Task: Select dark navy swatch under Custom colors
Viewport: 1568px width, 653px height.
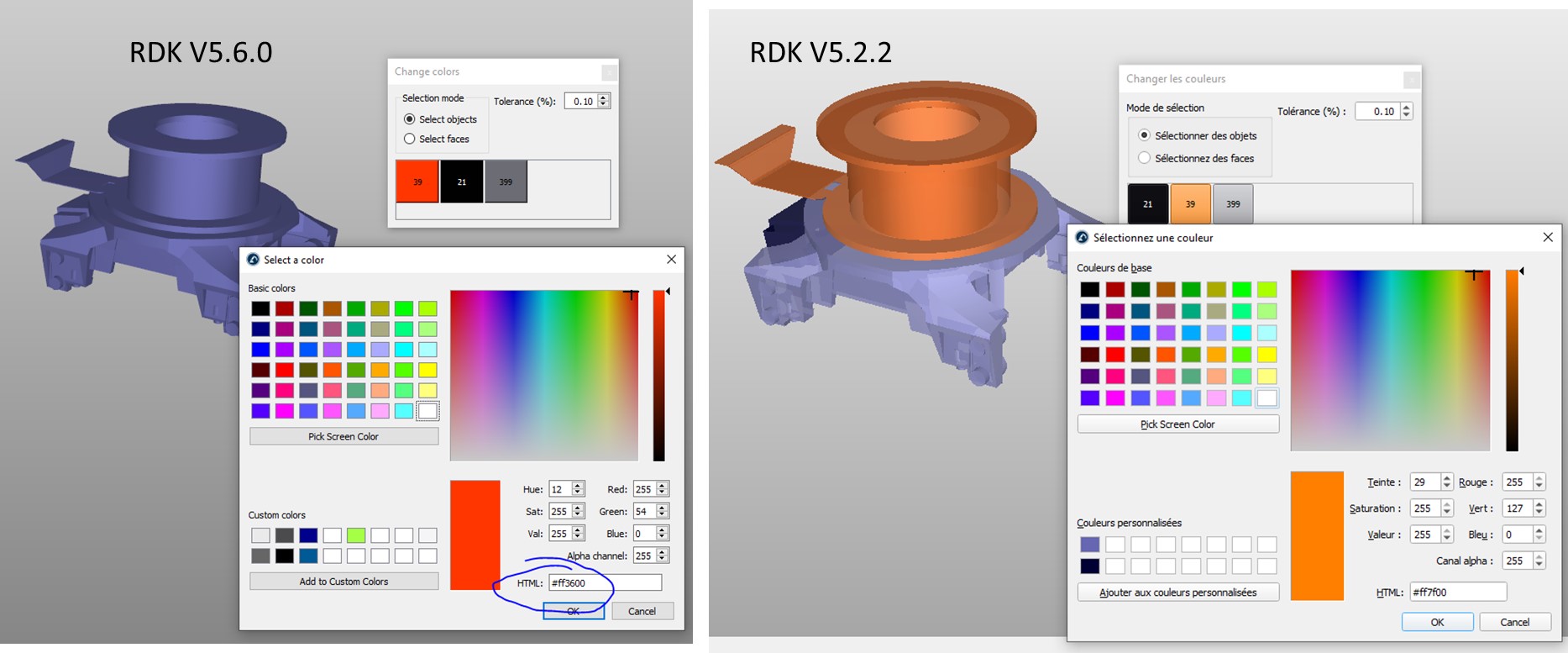Action: tap(308, 535)
